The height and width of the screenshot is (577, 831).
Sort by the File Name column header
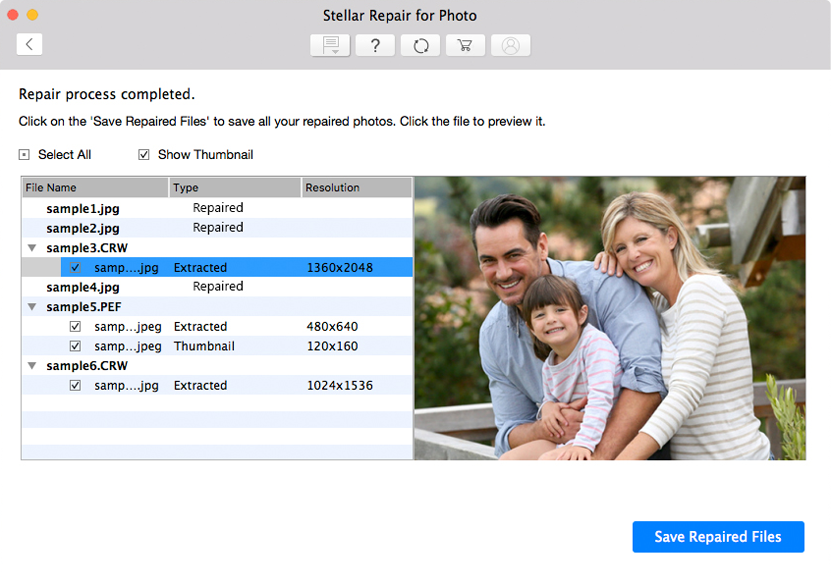pyautogui.click(x=95, y=188)
